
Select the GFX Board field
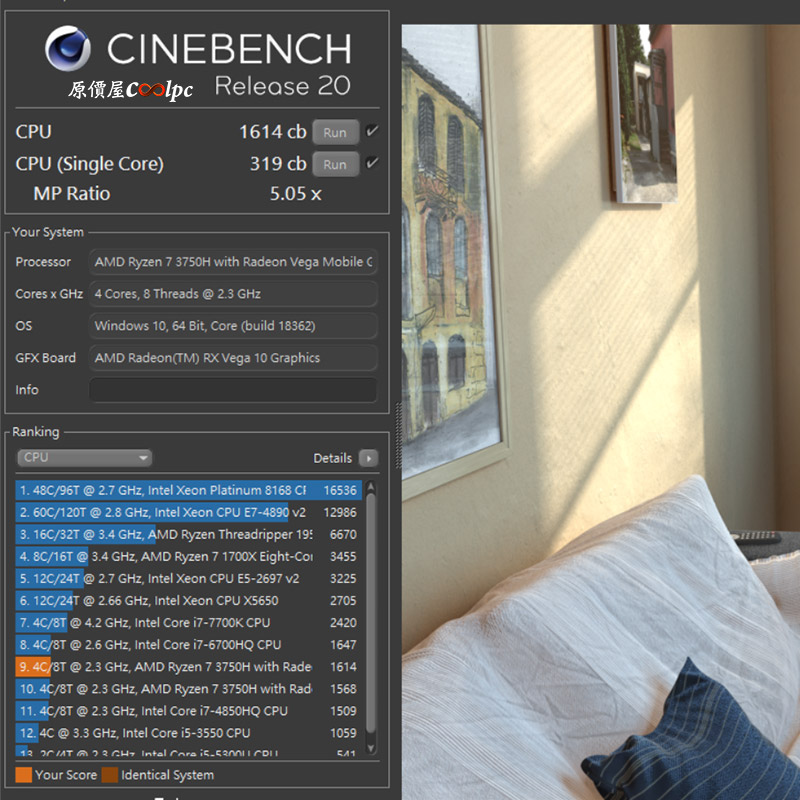pyautogui.click(x=233, y=358)
